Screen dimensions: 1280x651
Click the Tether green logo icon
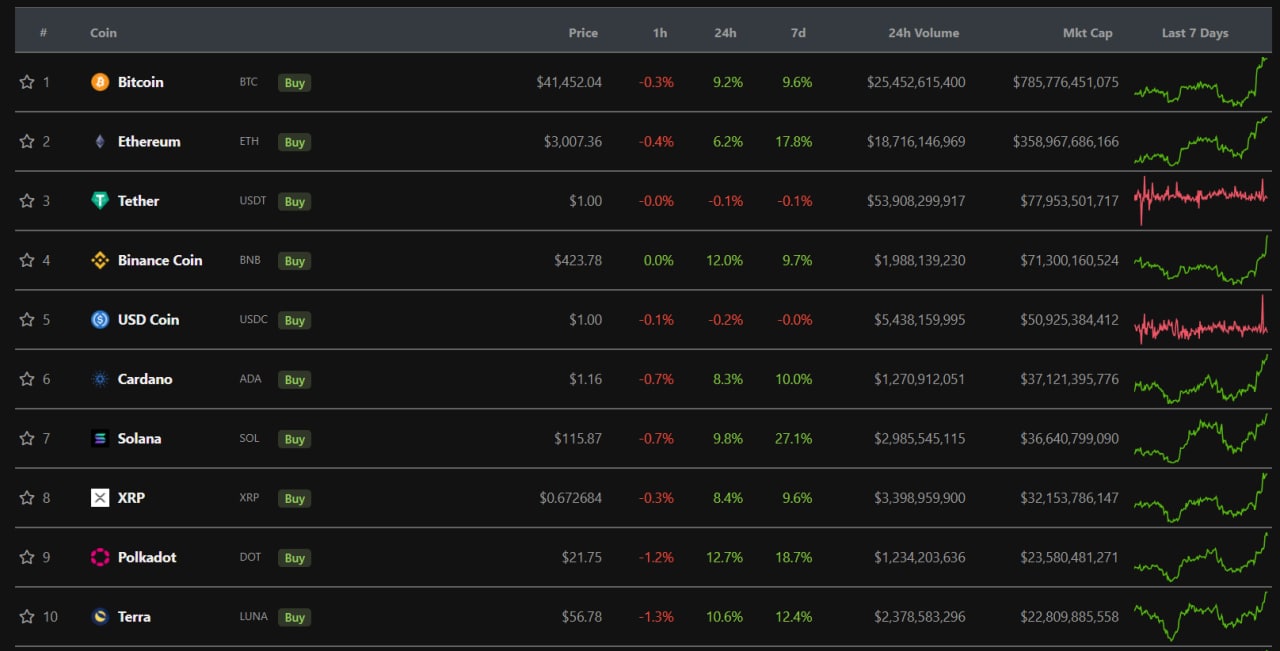point(100,201)
